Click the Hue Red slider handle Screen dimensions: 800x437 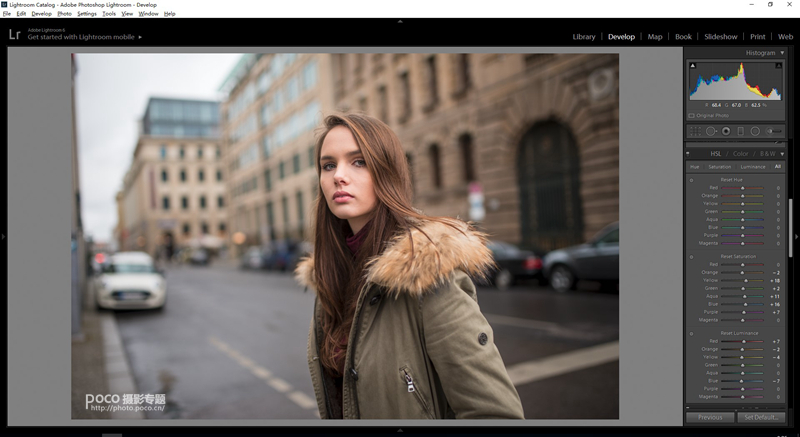pyautogui.click(x=742, y=188)
